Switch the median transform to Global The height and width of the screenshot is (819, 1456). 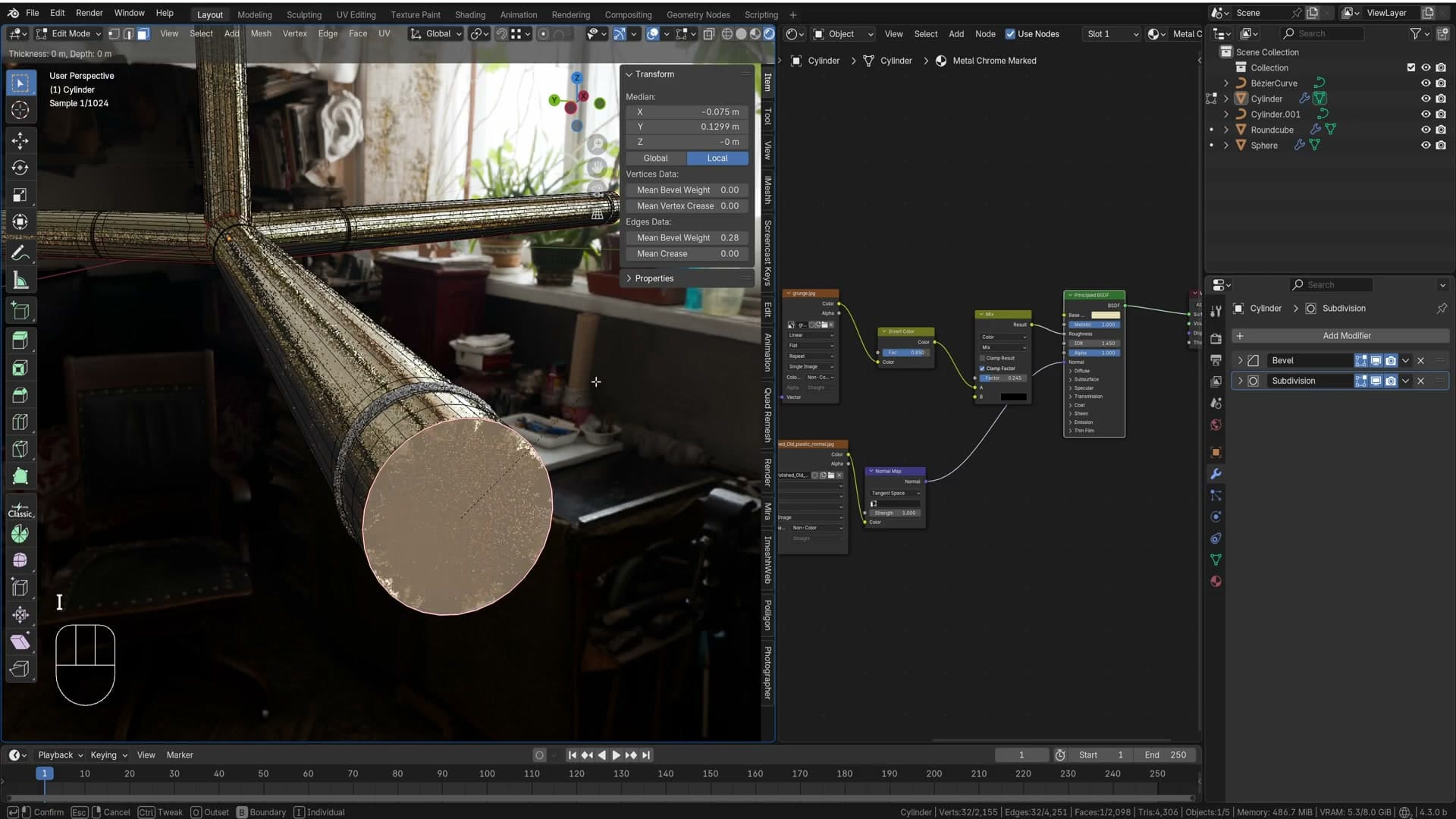coord(656,158)
